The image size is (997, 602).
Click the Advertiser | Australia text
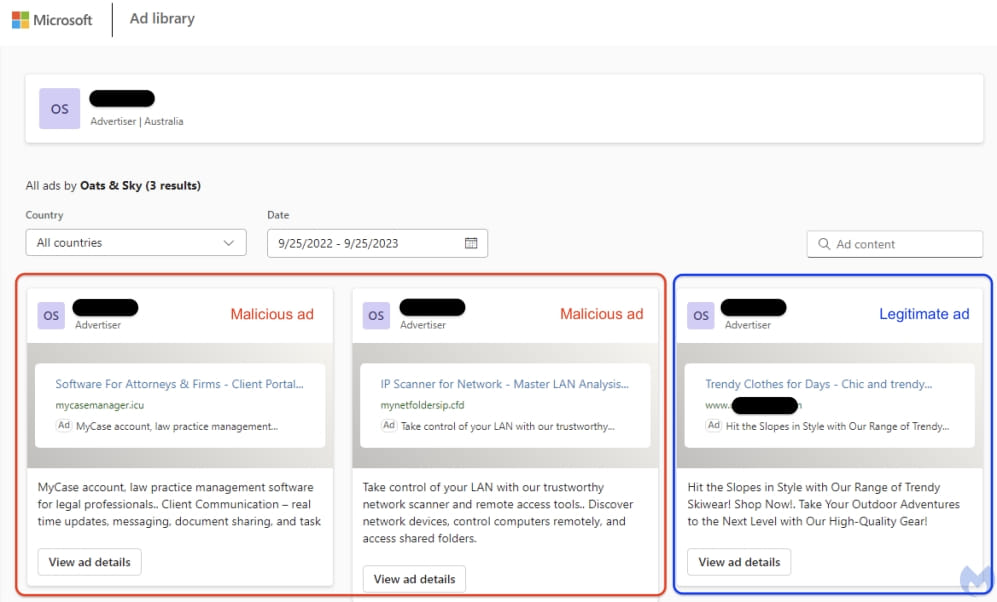point(137,121)
